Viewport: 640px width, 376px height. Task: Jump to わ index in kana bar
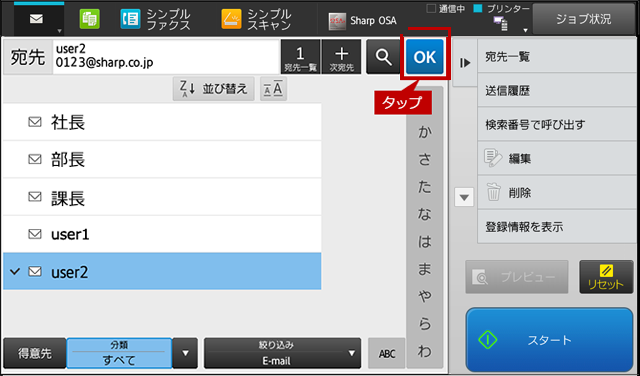(x=424, y=351)
